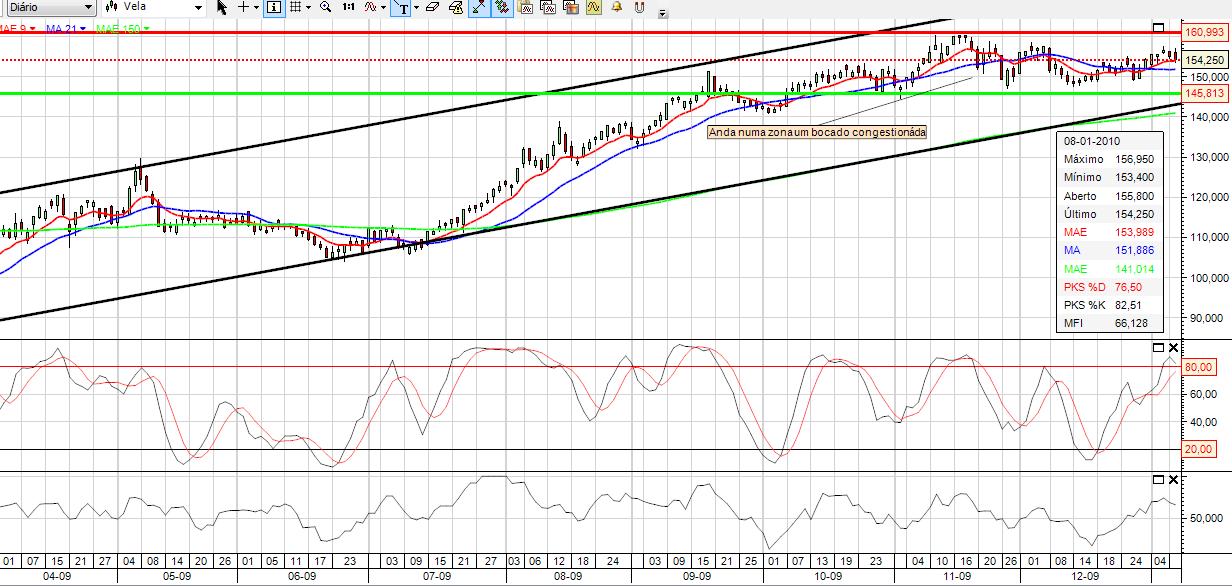This screenshot has height=586, width=1232.
Task: Click the 80,00 overbought level label
Action: 1200,367
